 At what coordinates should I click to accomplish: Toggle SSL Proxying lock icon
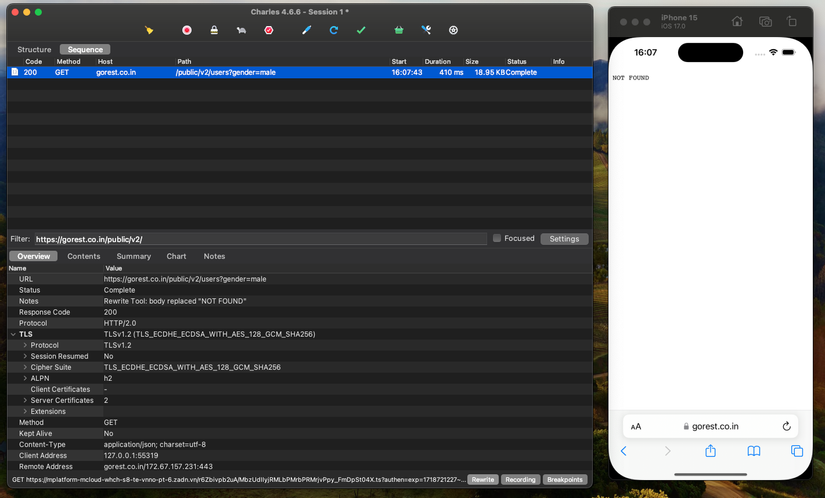[x=214, y=30]
